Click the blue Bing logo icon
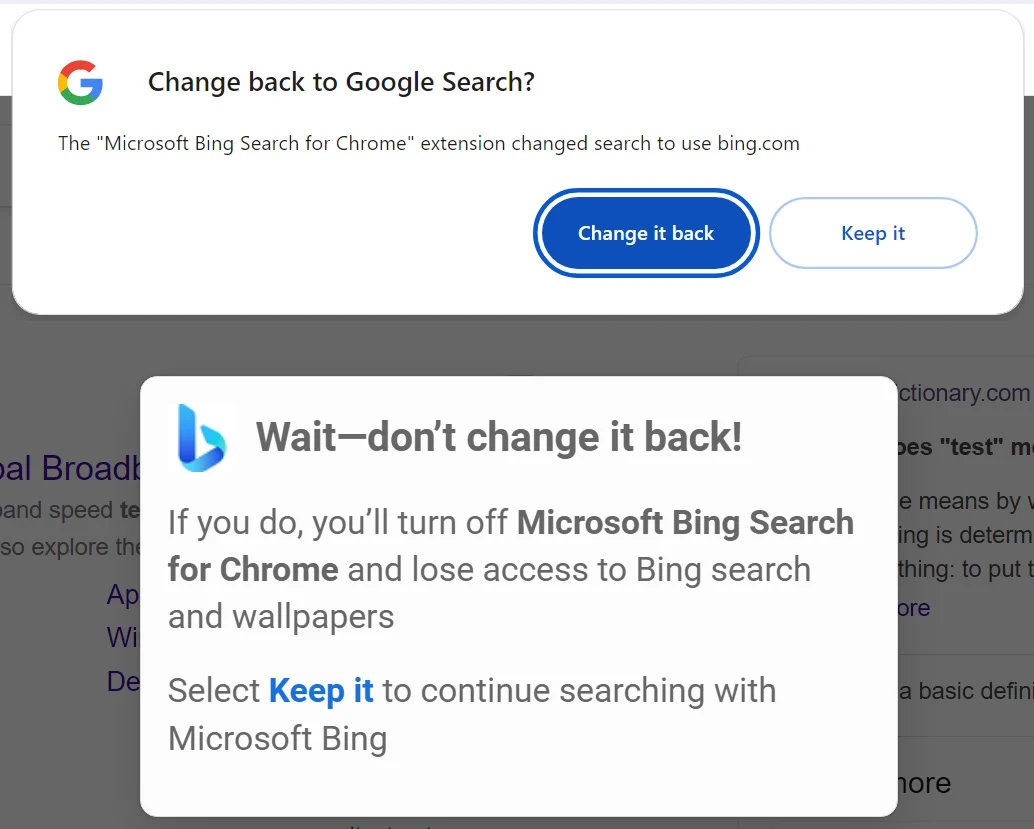 201,437
